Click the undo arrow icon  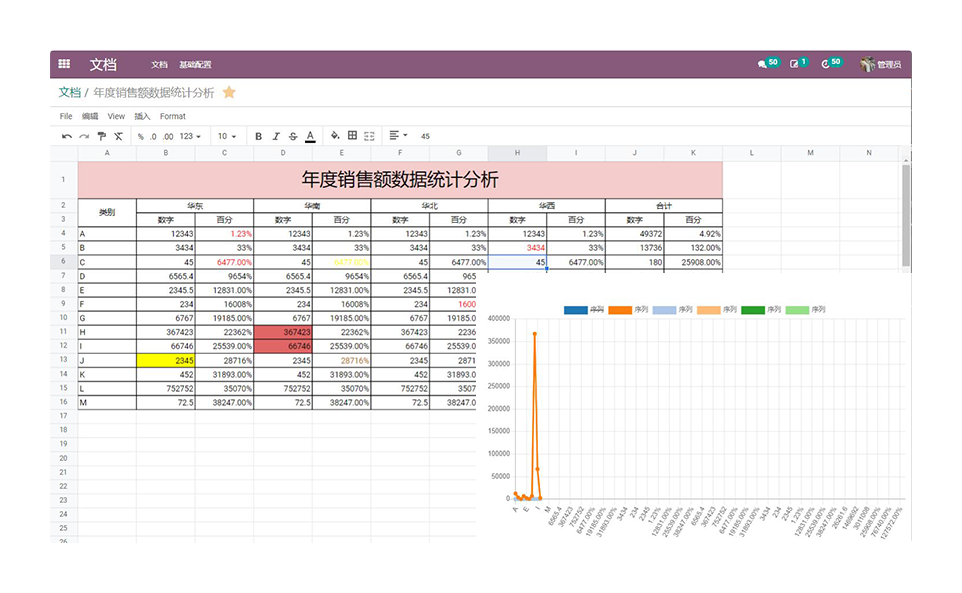click(67, 136)
